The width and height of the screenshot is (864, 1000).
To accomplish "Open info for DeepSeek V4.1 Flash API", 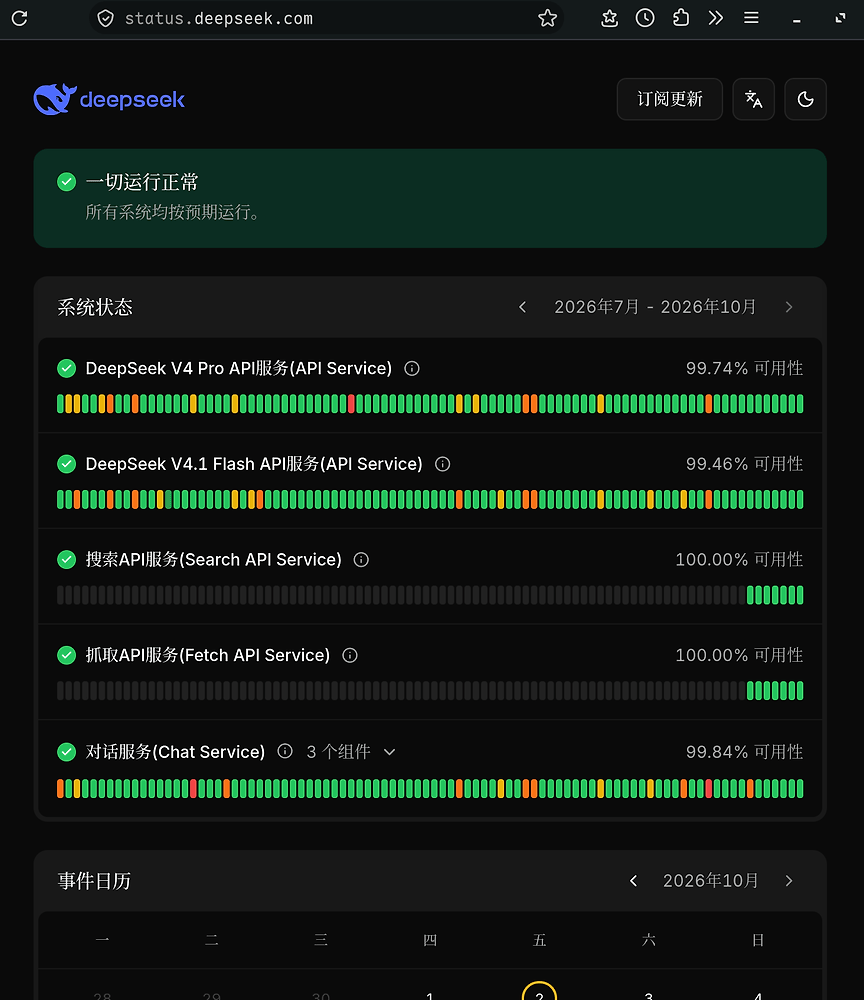I will click(443, 464).
